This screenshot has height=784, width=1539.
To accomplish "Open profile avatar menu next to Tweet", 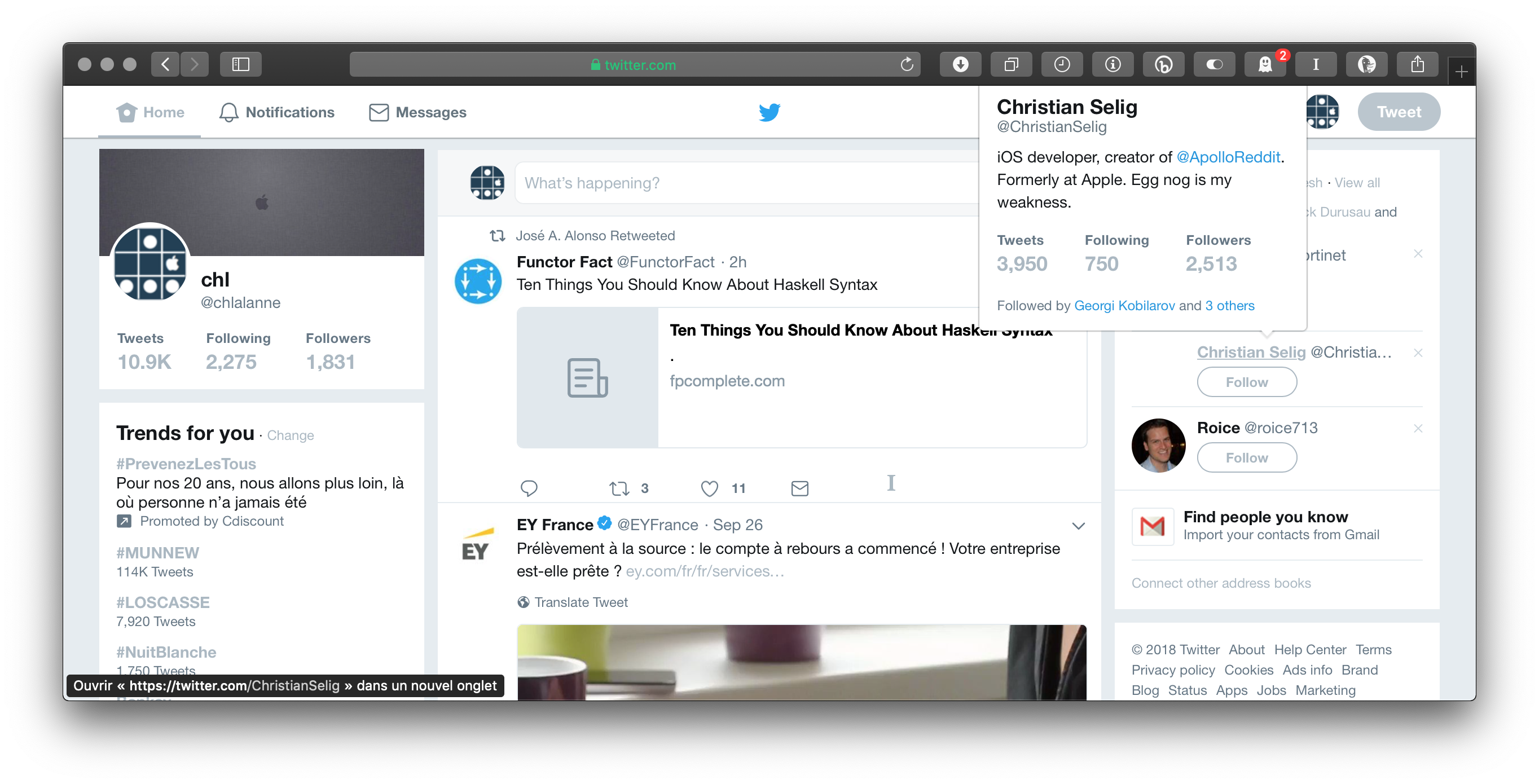I will point(1322,112).
